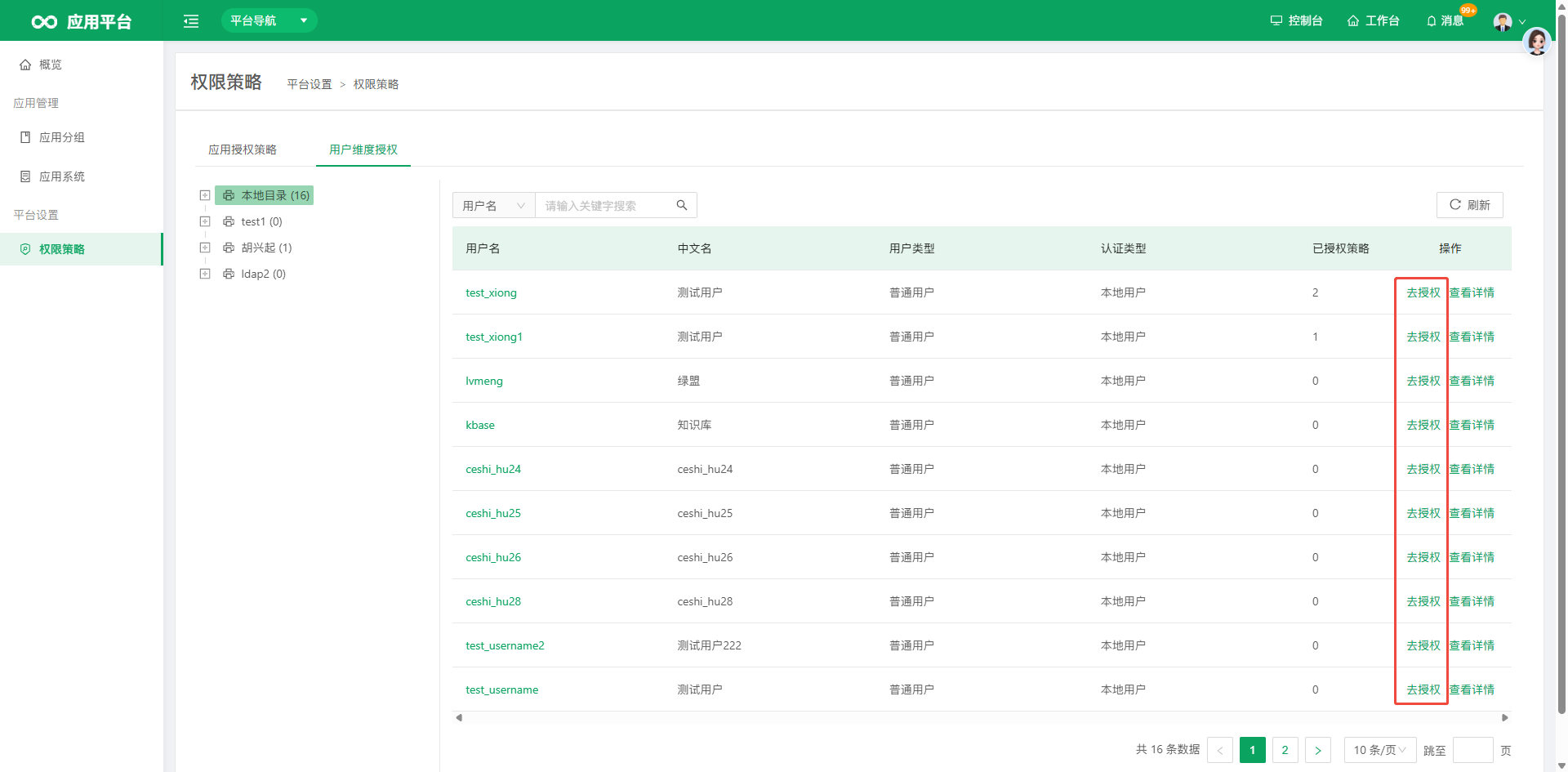1568x772 pixels.
Task: Collapse sidebar with the menu fold icon
Action: [191, 21]
